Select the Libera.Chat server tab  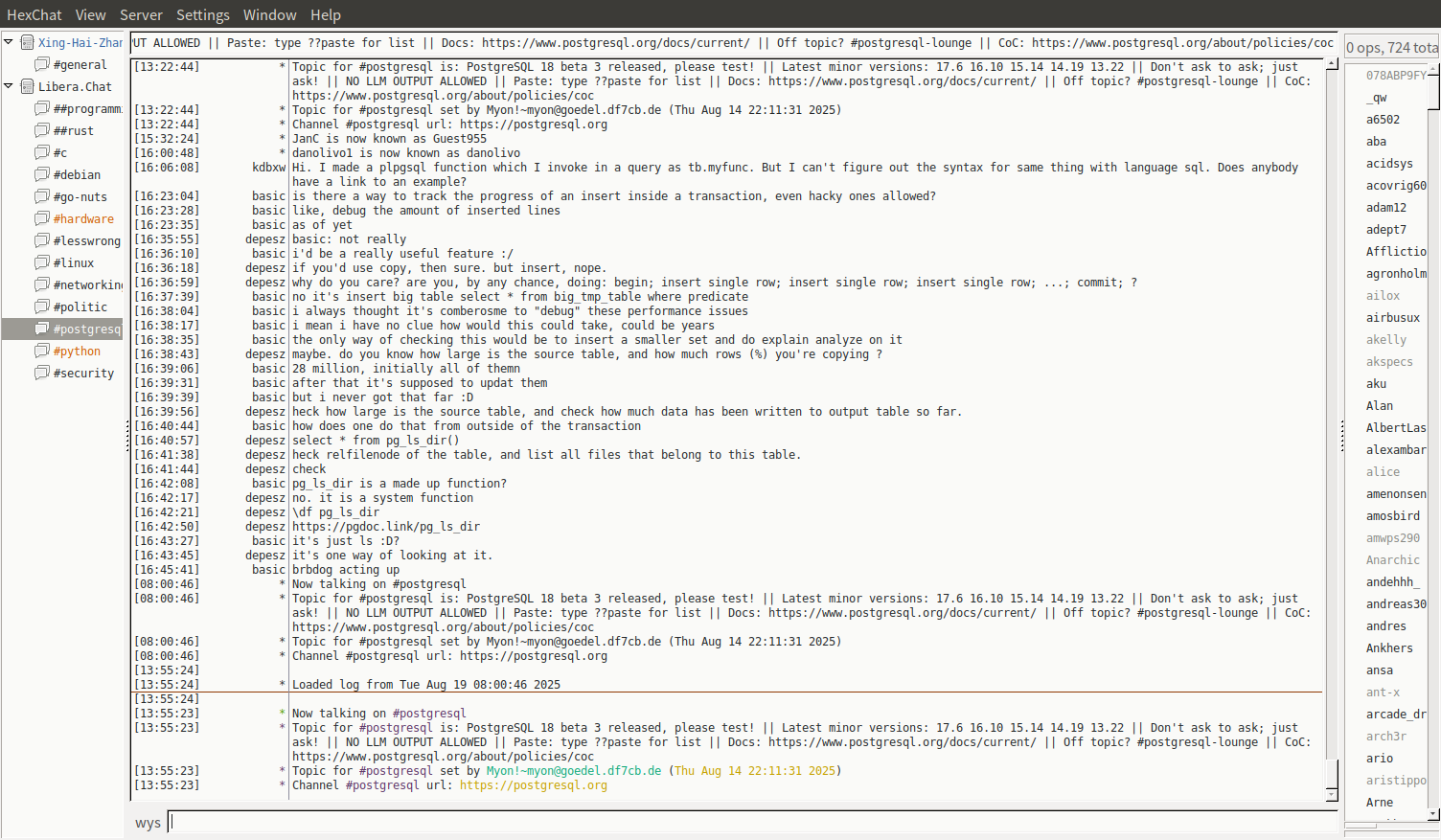75,86
